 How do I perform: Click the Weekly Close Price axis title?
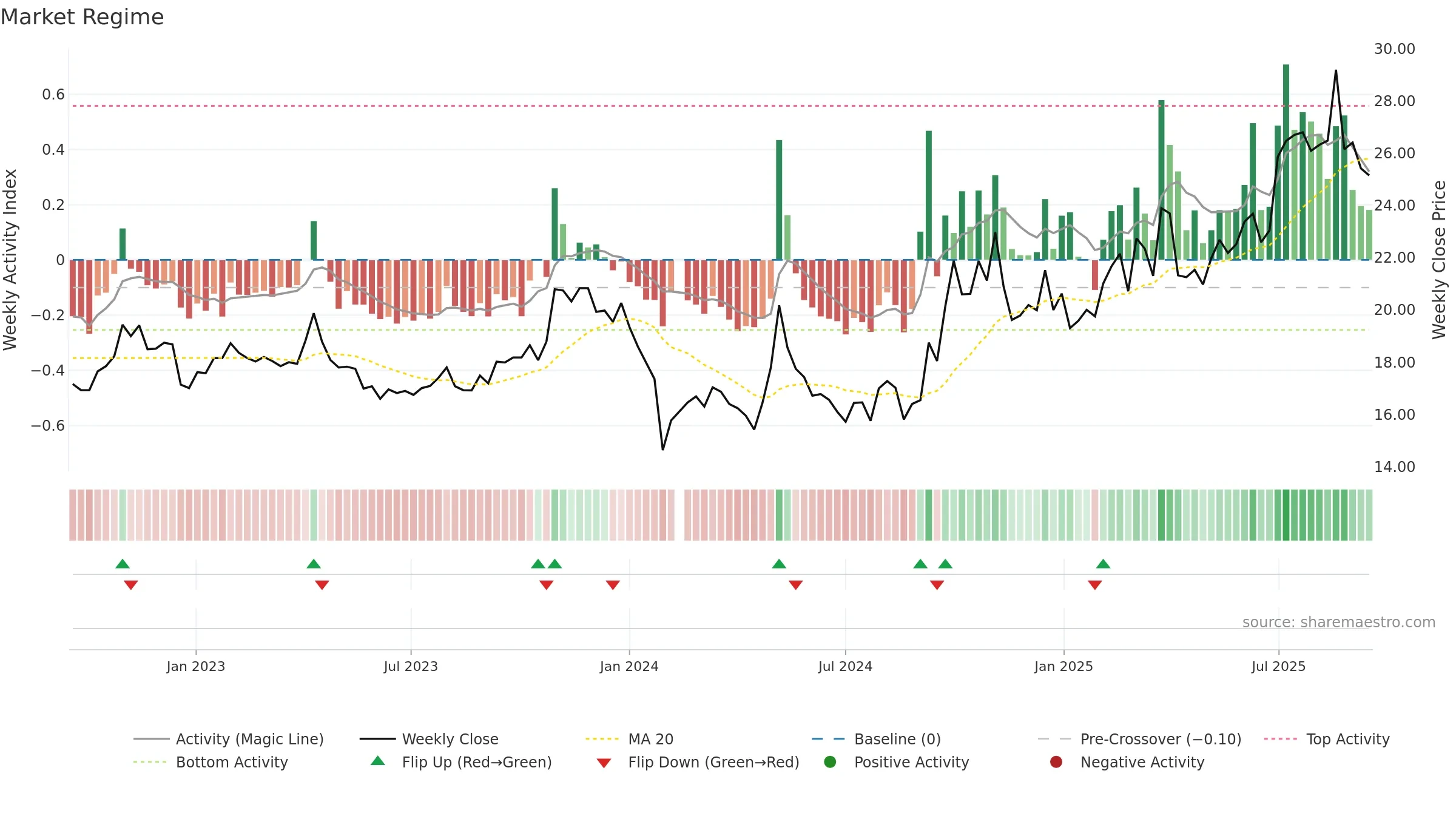(1439, 260)
